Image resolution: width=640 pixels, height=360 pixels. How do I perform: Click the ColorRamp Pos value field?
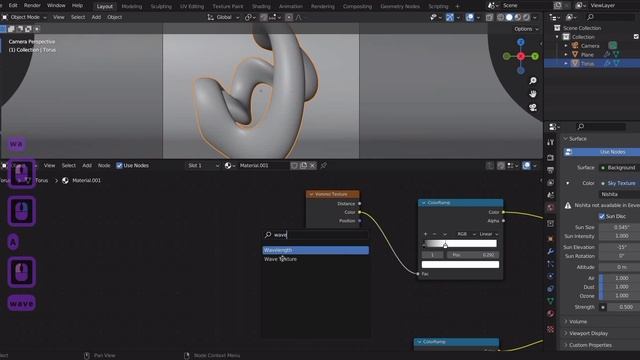(x=473, y=255)
